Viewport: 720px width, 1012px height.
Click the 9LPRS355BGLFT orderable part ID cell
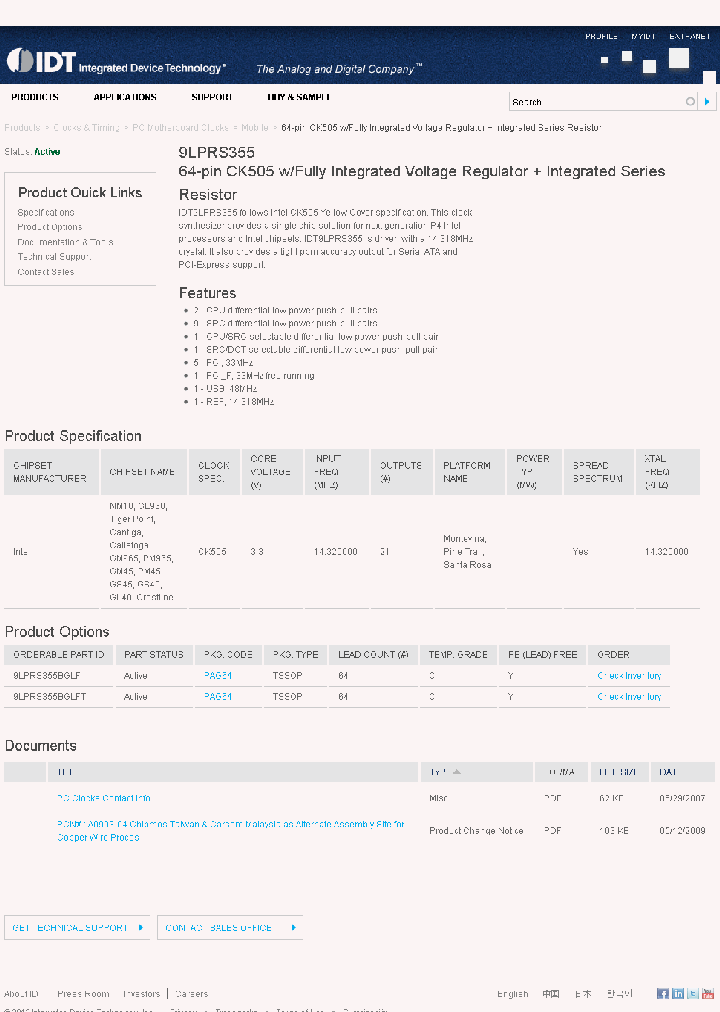[x=50, y=697]
